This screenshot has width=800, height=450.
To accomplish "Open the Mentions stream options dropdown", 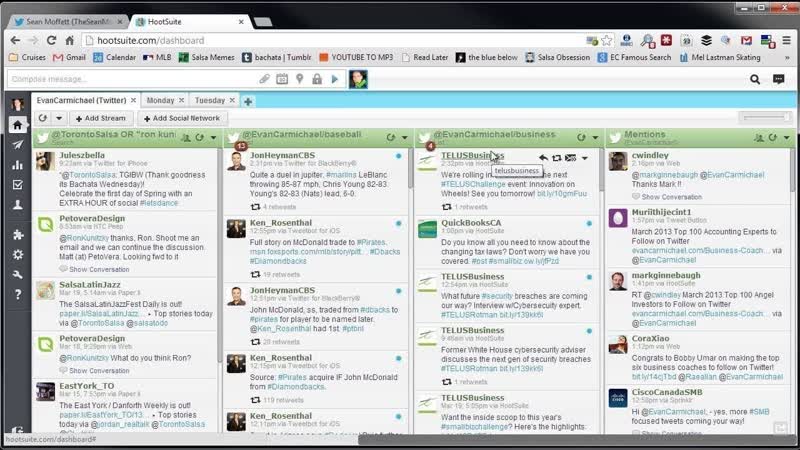I will pyautogui.click(x=786, y=137).
